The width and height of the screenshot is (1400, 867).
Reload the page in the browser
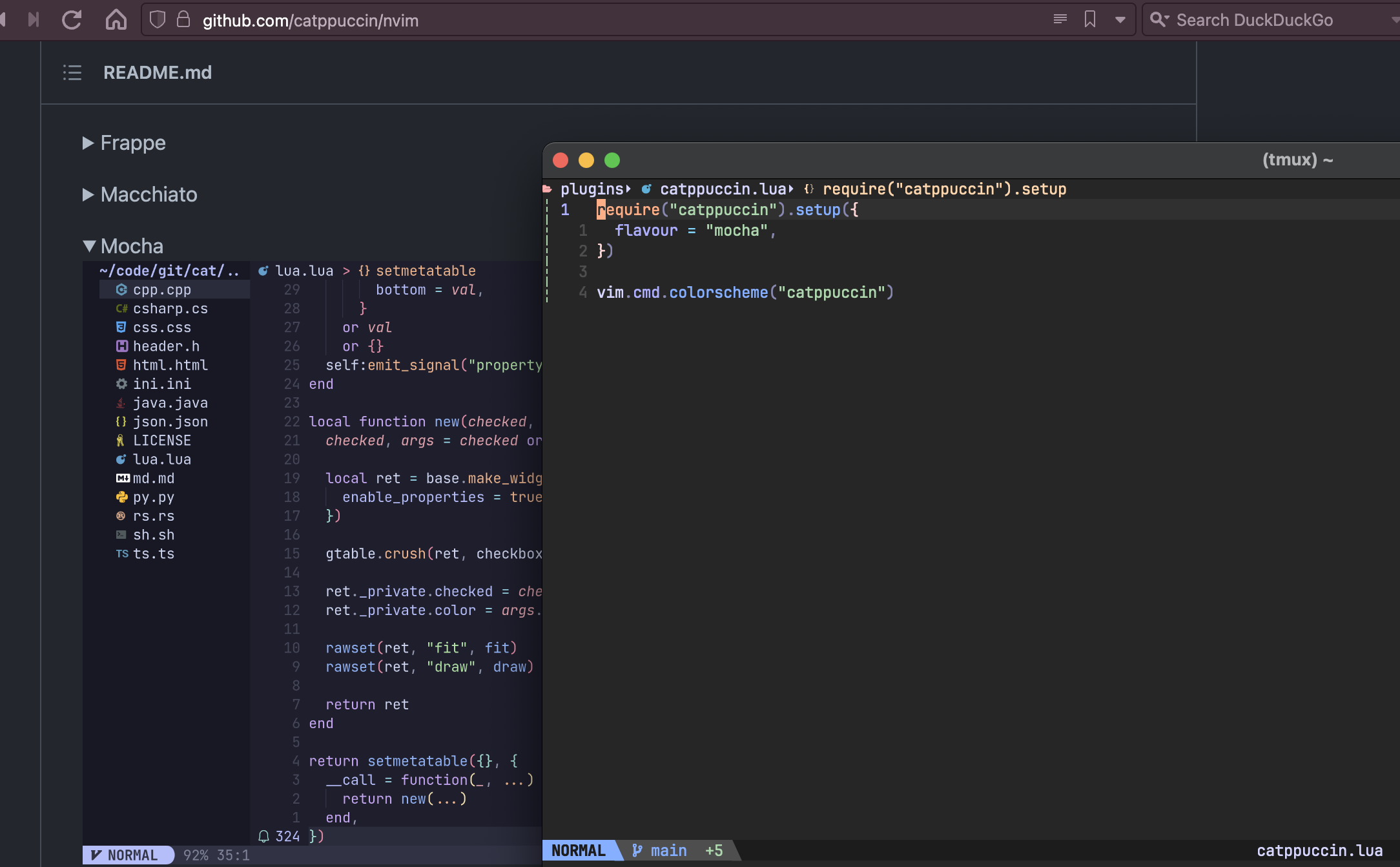click(72, 20)
